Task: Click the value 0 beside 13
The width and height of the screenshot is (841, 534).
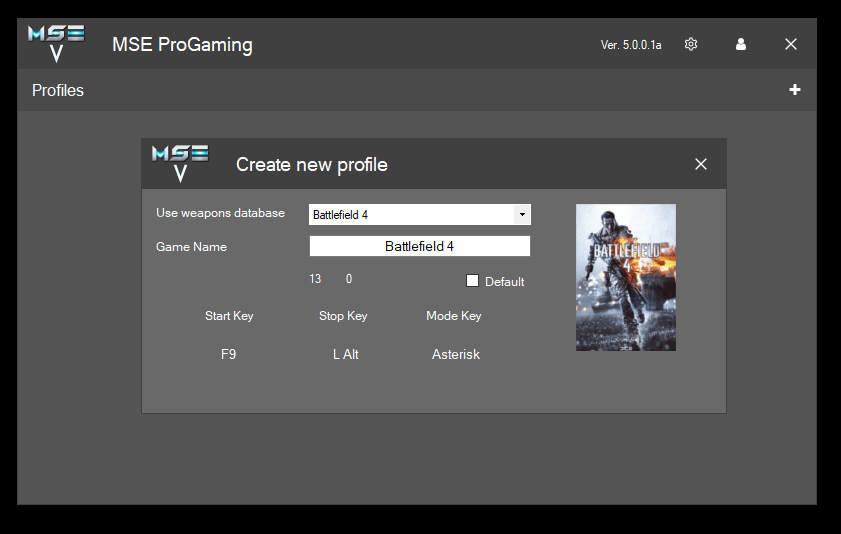Action: tap(349, 279)
